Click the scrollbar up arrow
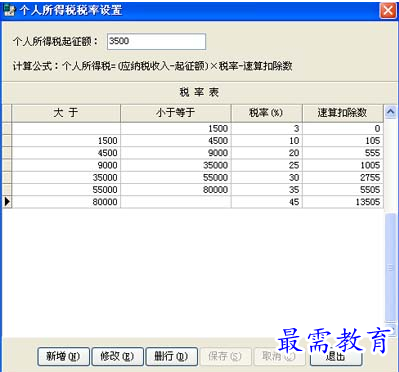This screenshot has width=399, height=372. click(x=390, y=112)
